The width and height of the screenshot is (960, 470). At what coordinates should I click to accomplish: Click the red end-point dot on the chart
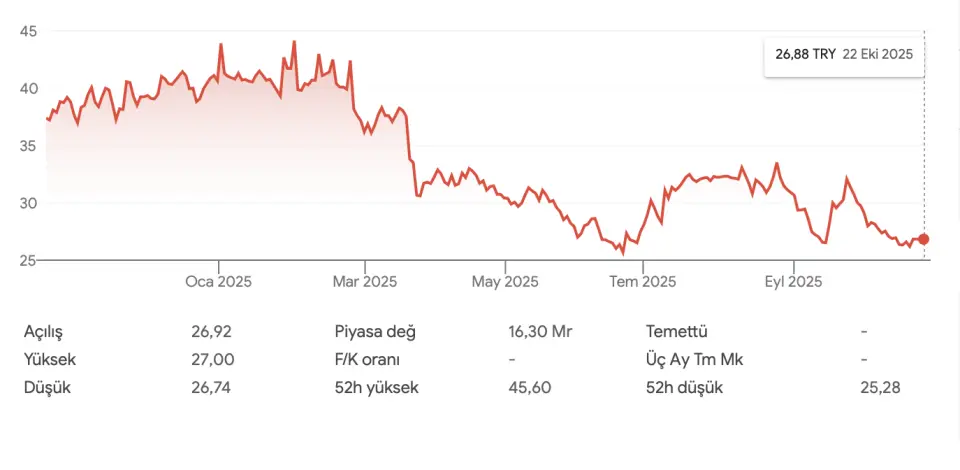(923, 239)
